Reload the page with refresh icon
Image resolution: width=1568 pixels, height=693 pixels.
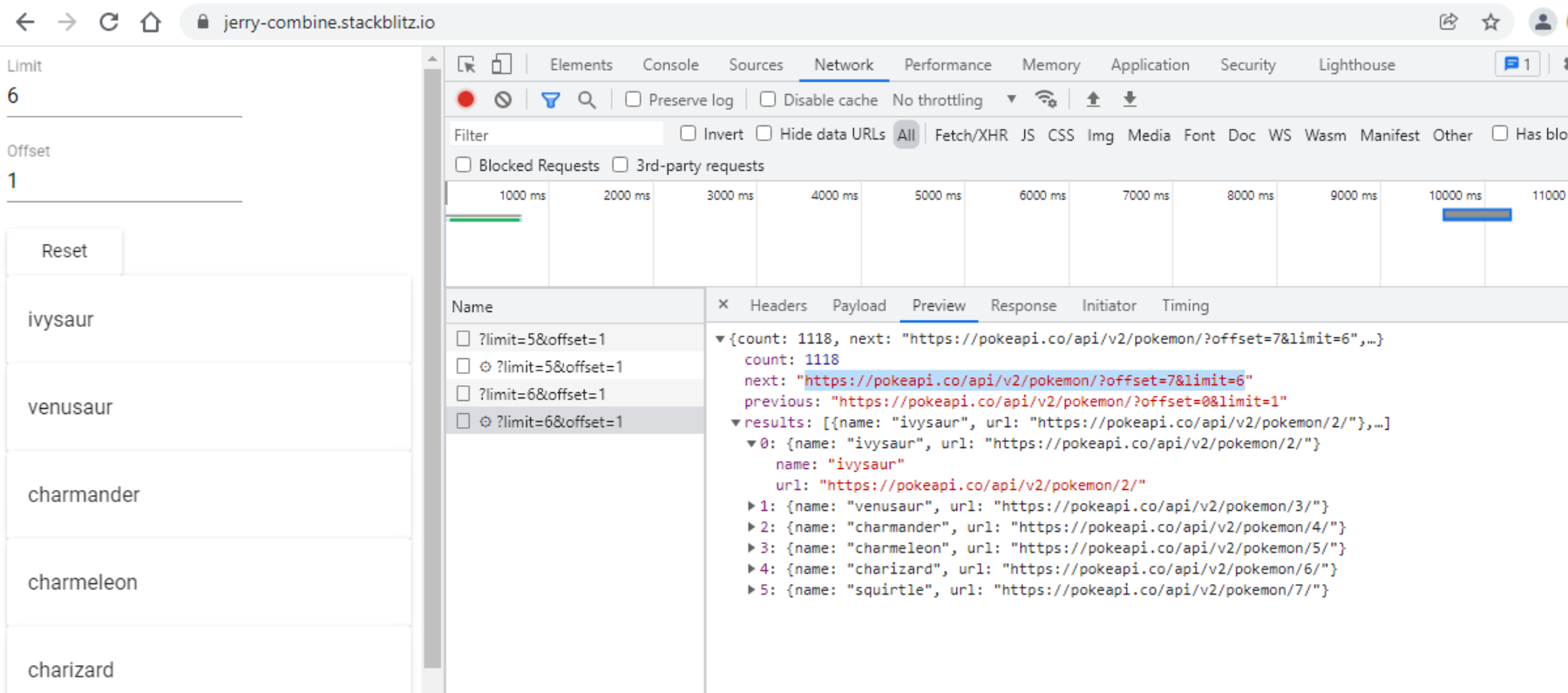point(109,22)
